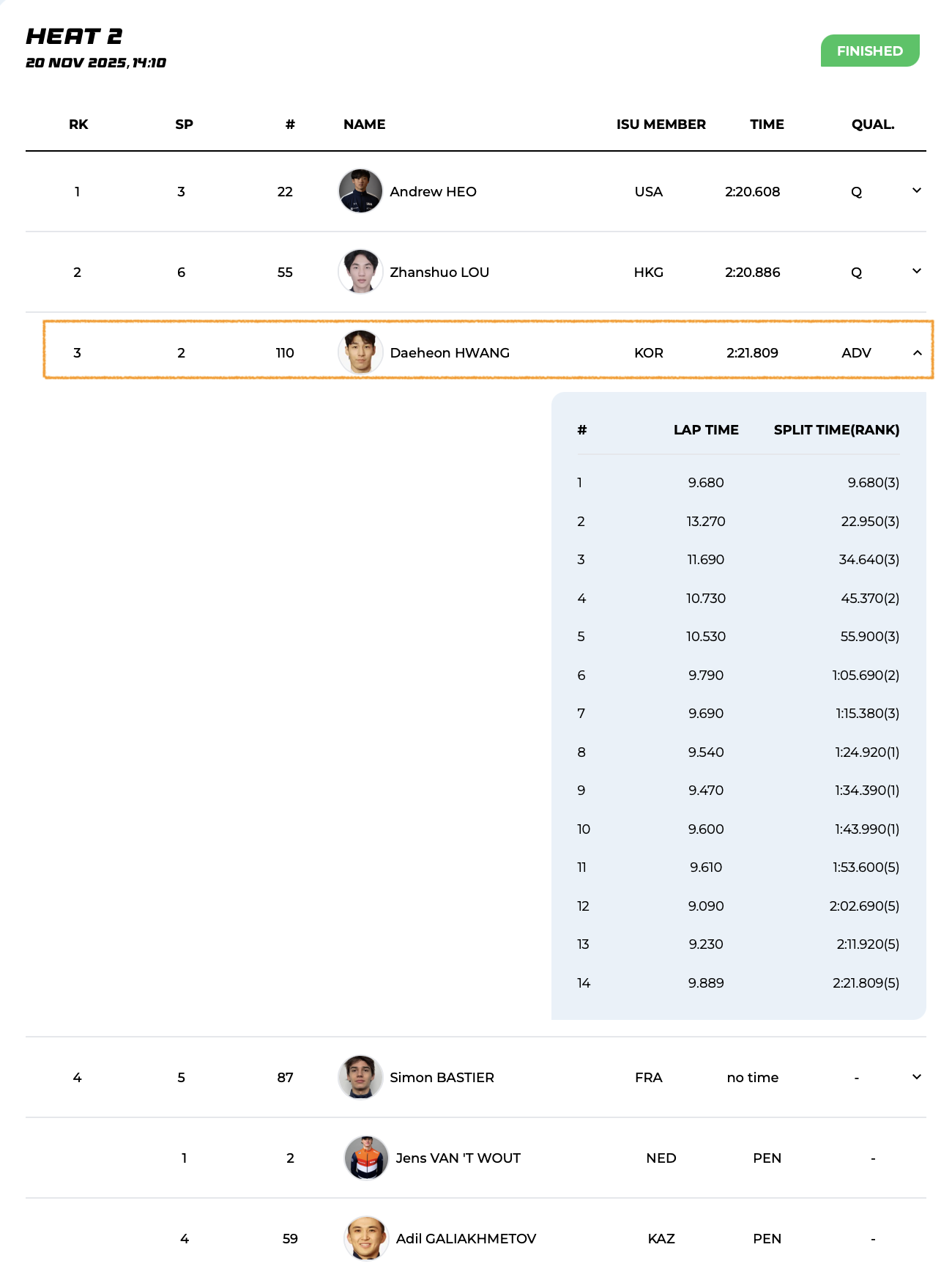Collapse Daeheon HWANG's lap details chevron
Viewport: 952px width, 1269px height.
pos(917,353)
